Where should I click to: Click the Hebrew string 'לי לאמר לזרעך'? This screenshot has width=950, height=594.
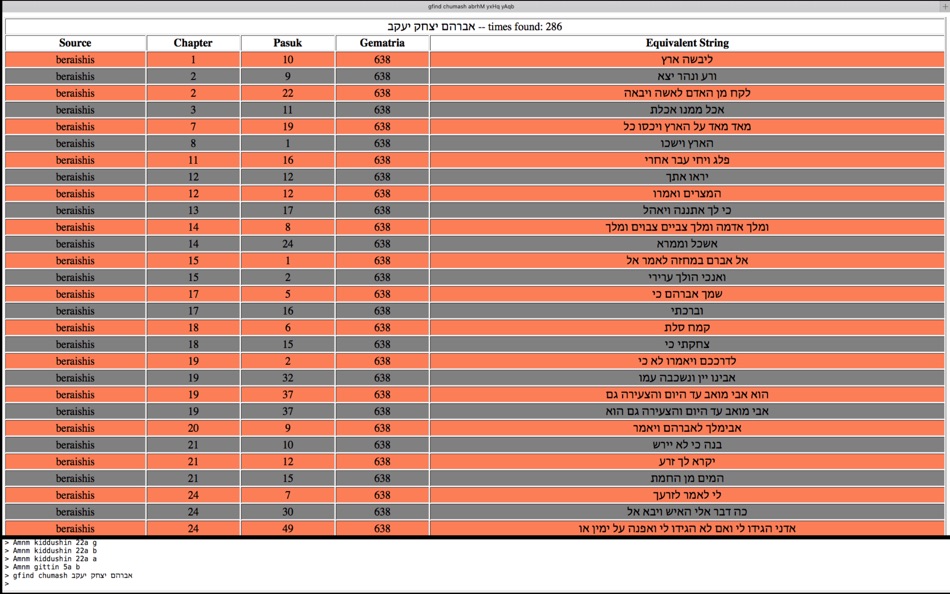687,495
